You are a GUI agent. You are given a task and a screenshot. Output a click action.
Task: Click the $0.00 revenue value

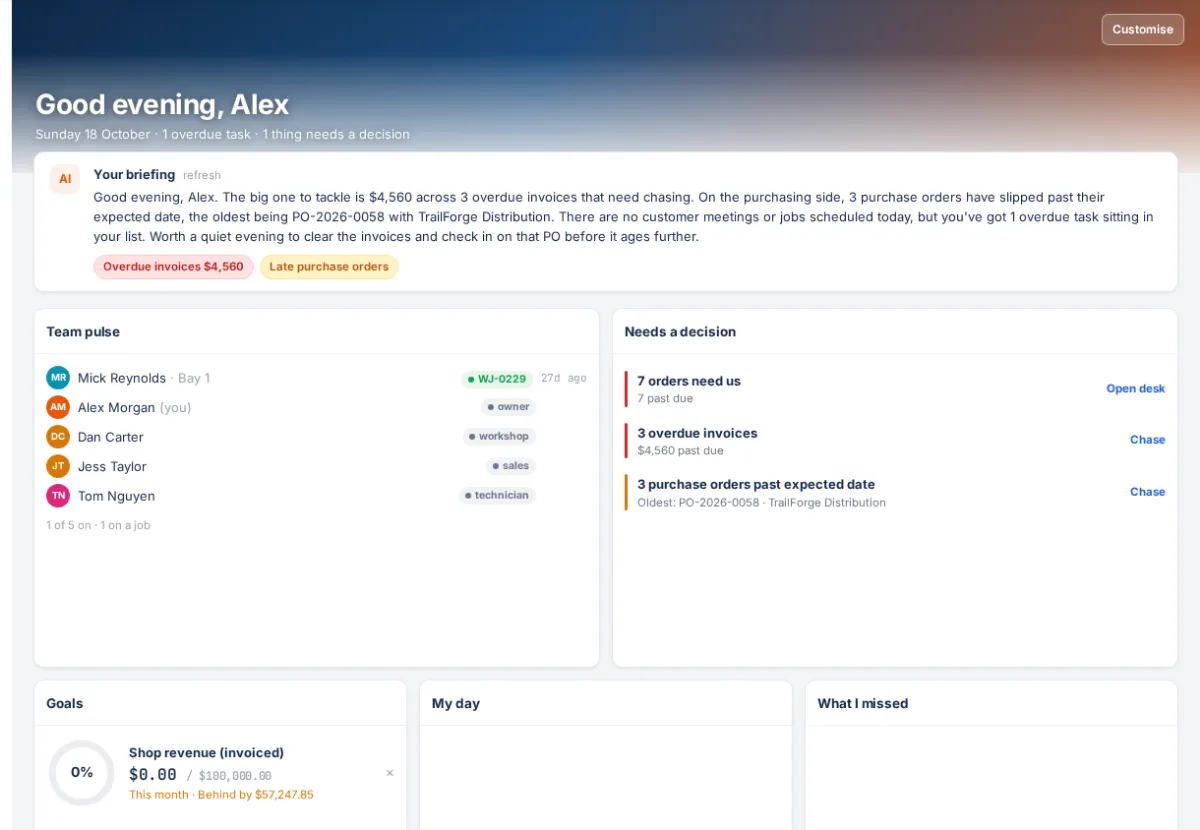[153, 774]
